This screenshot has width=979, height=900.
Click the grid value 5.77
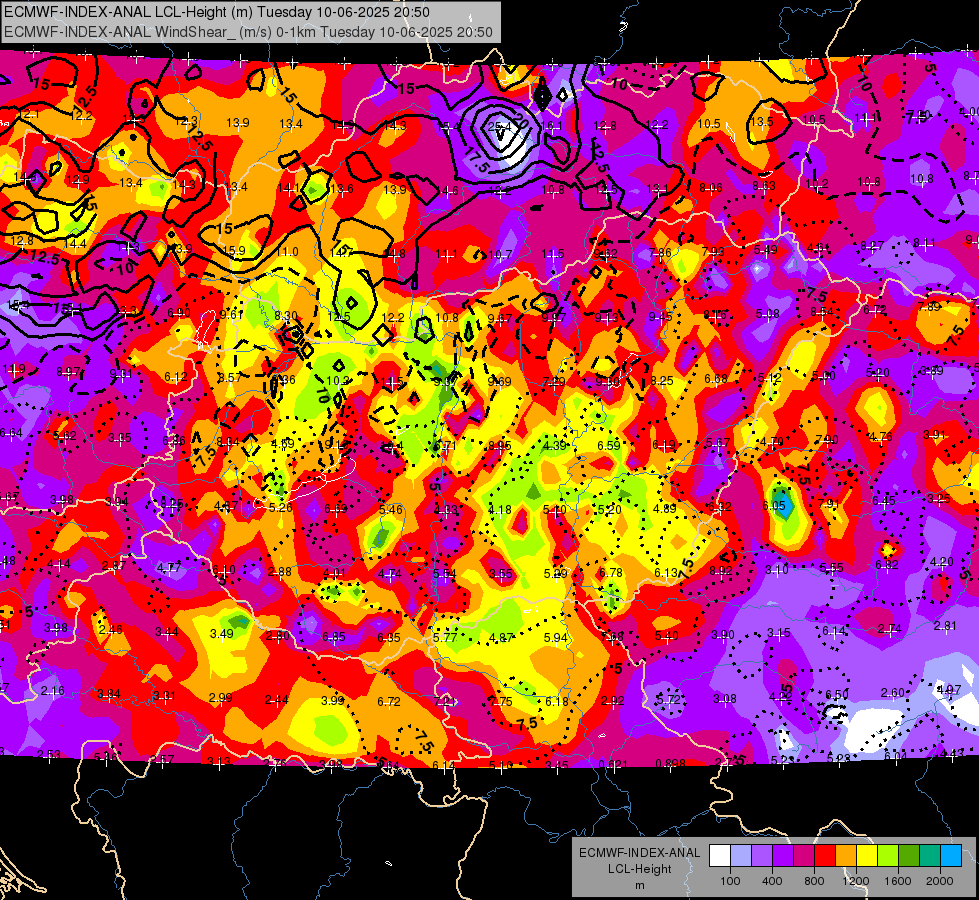445,637
